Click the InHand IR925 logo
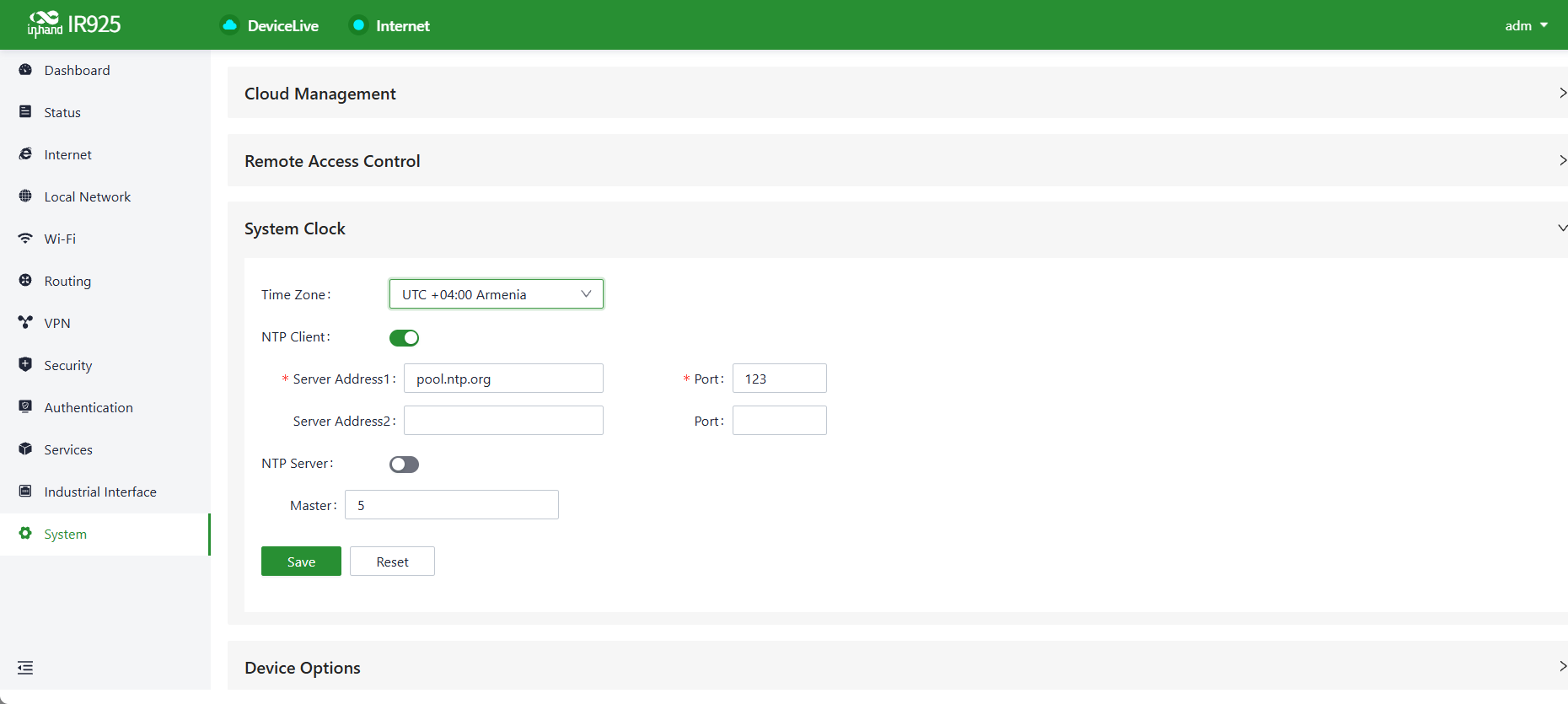 [x=74, y=24]
